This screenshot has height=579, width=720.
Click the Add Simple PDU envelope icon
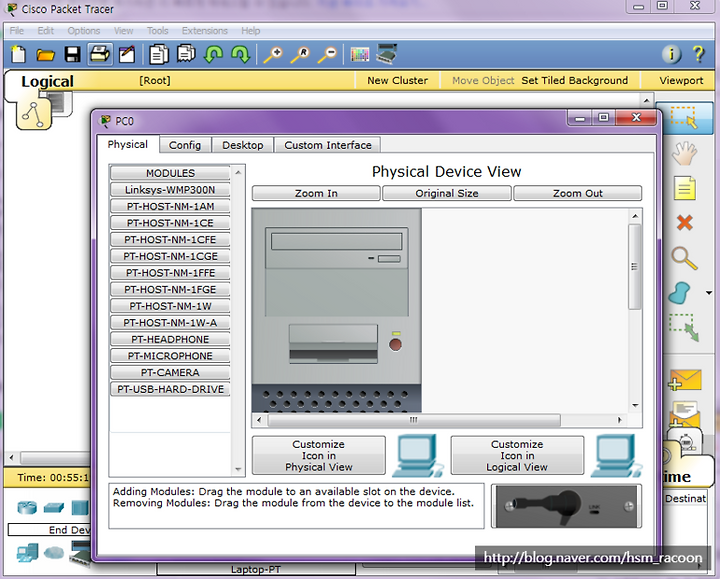tap(685, 380)
